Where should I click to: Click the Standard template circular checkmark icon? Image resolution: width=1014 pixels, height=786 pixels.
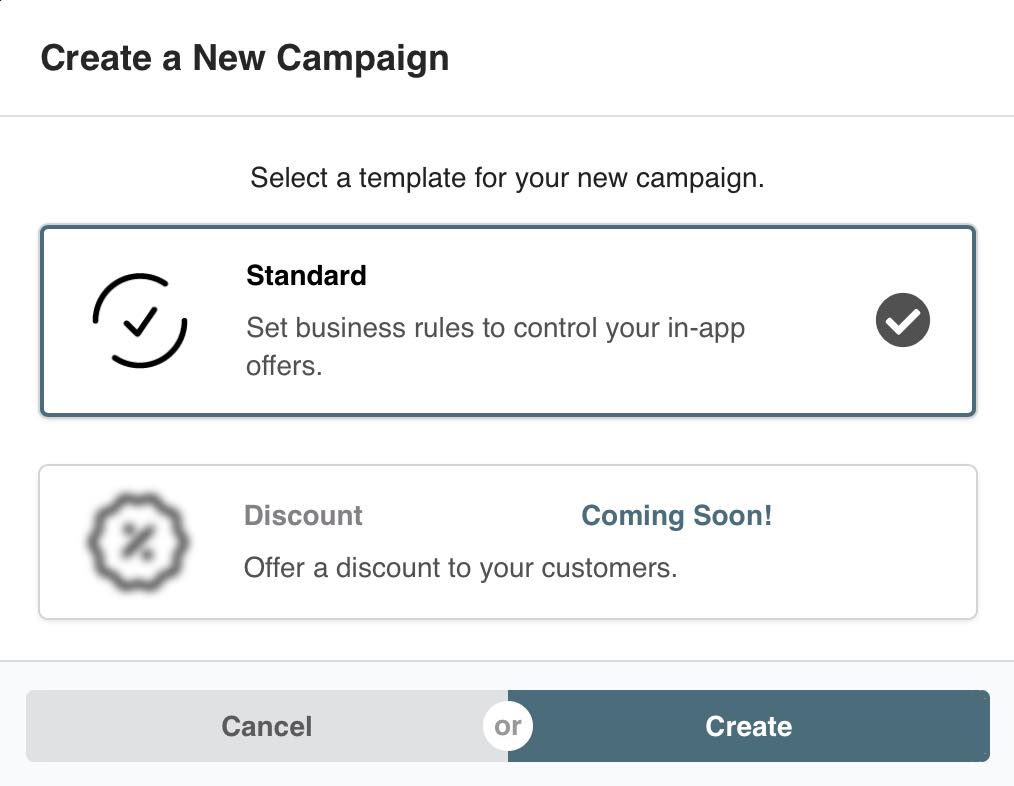[140, 320]
